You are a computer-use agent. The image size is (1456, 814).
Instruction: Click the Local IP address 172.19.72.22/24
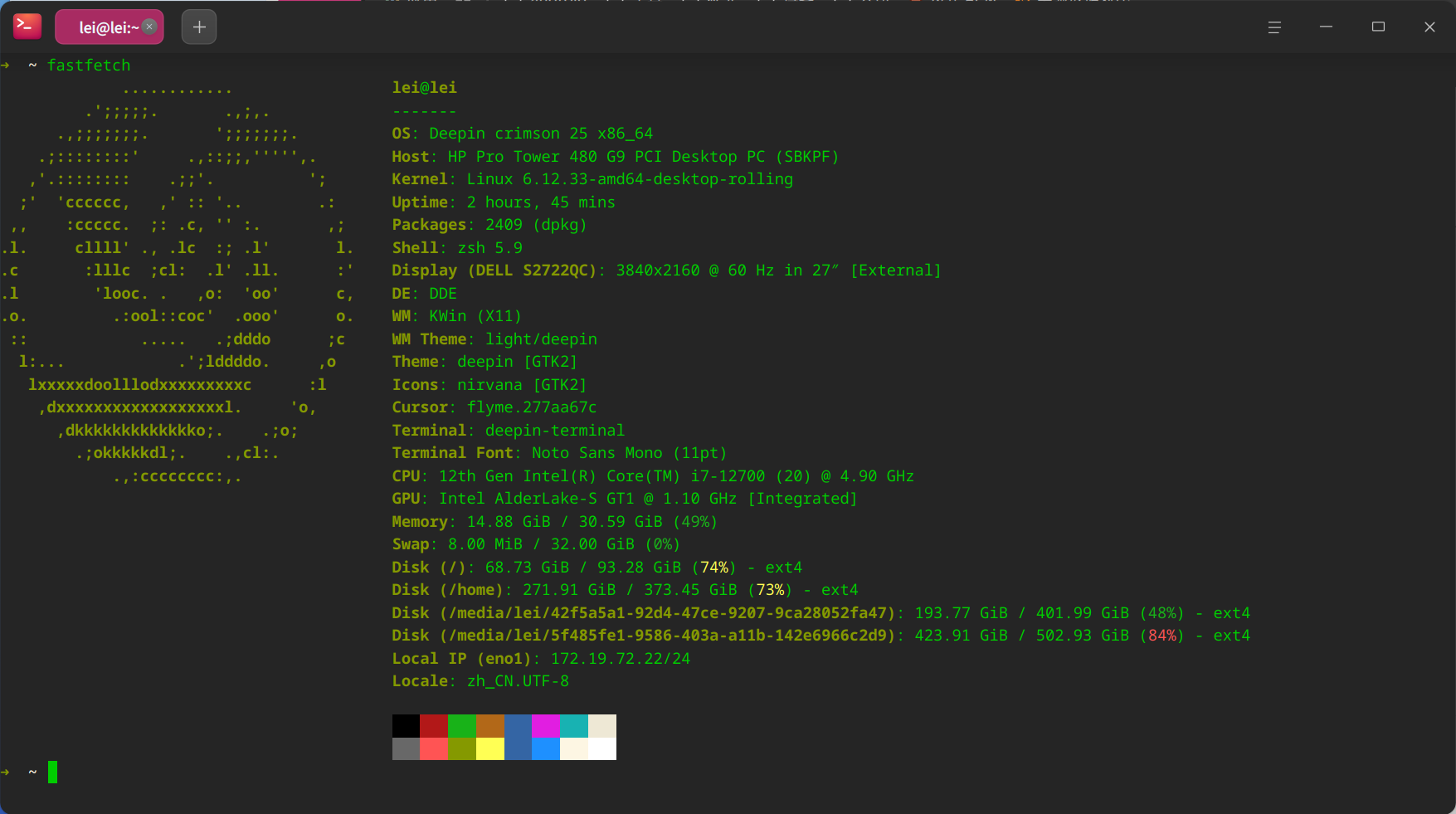(x=621, y=659)
